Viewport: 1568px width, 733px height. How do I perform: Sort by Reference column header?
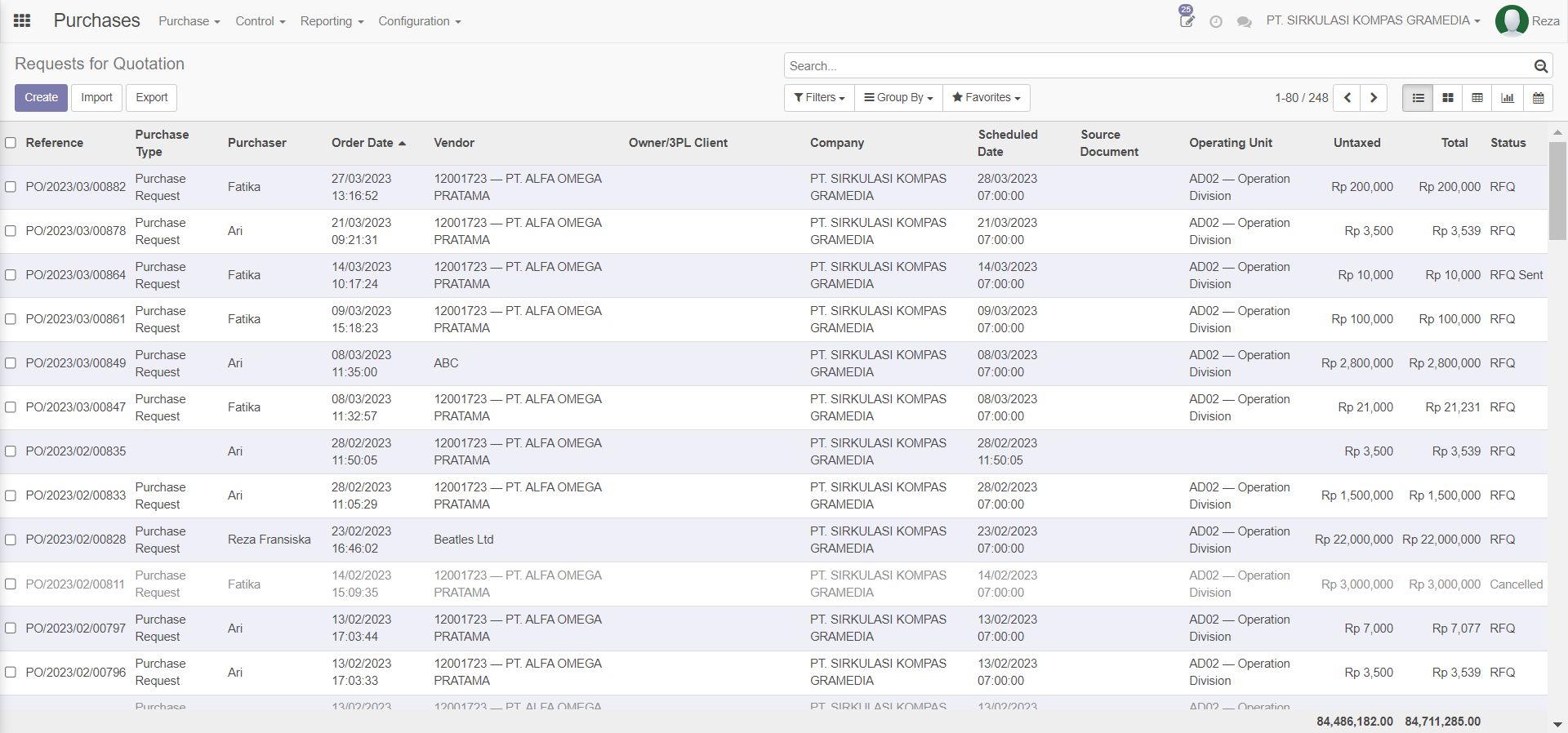pyautogui.click(x=54, y=143)
